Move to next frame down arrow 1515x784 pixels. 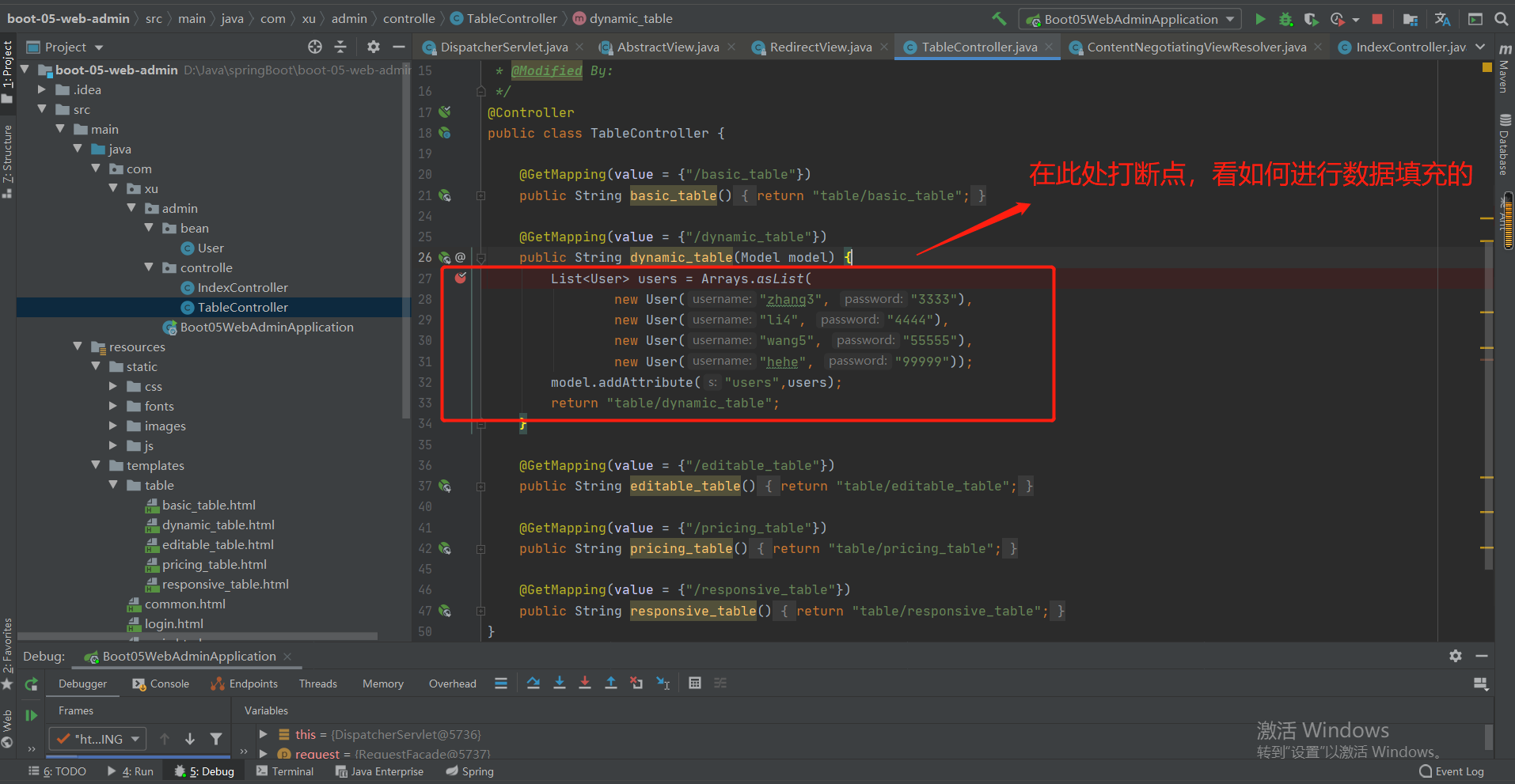pos(190,739)
